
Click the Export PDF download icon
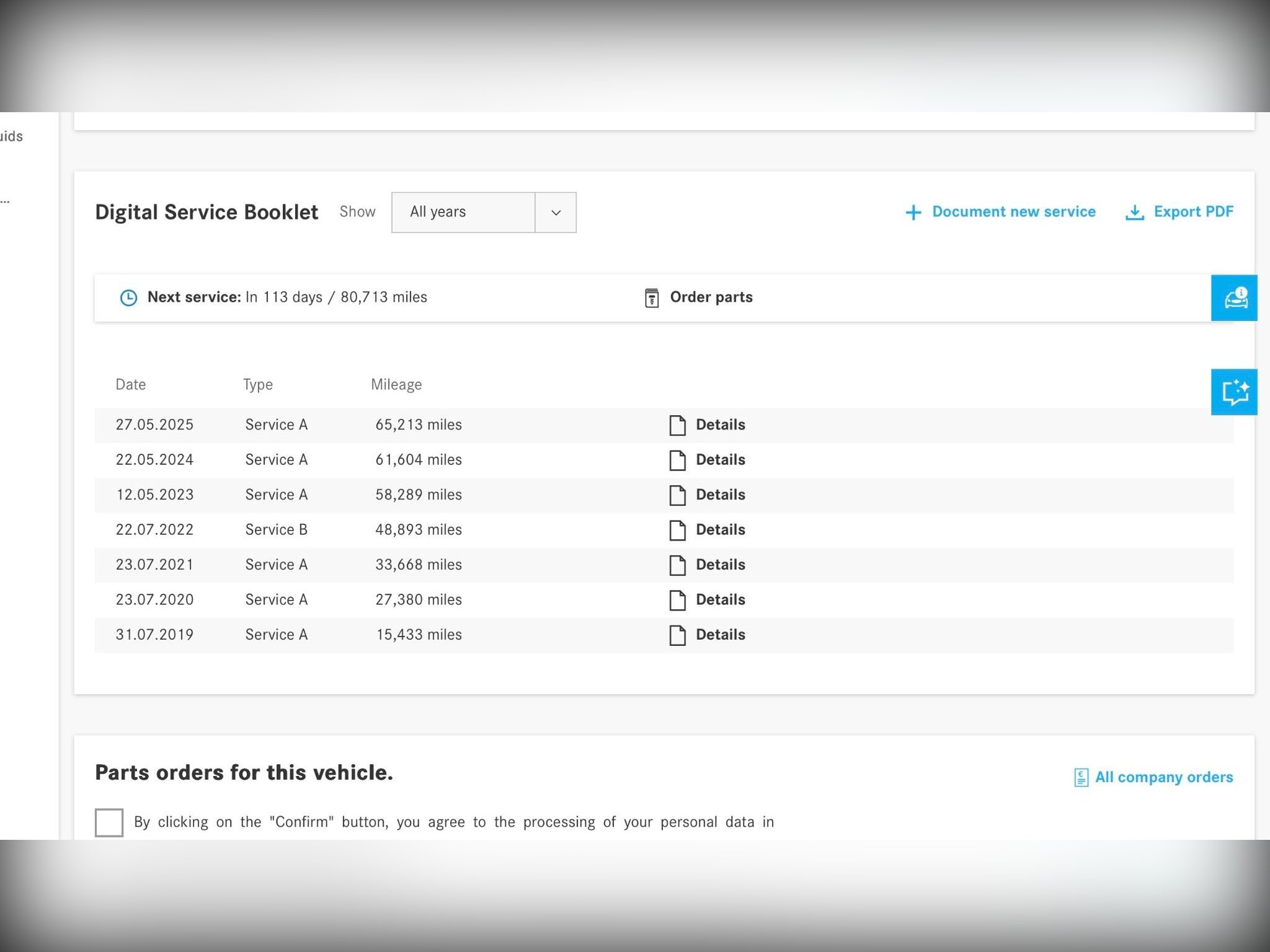pos(1134,213)
